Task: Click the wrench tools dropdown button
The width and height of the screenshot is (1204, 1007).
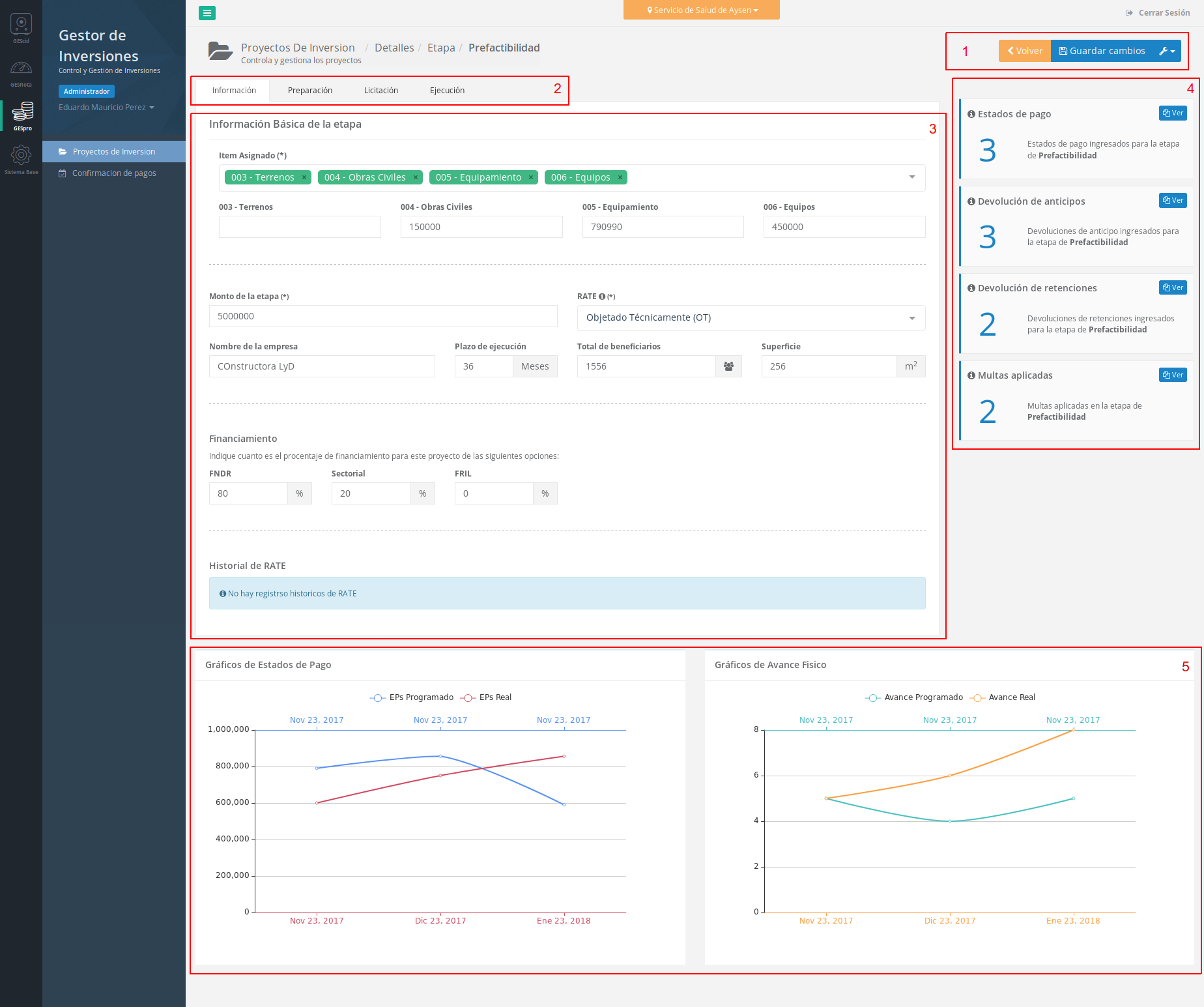Action: coord(1166,51)
